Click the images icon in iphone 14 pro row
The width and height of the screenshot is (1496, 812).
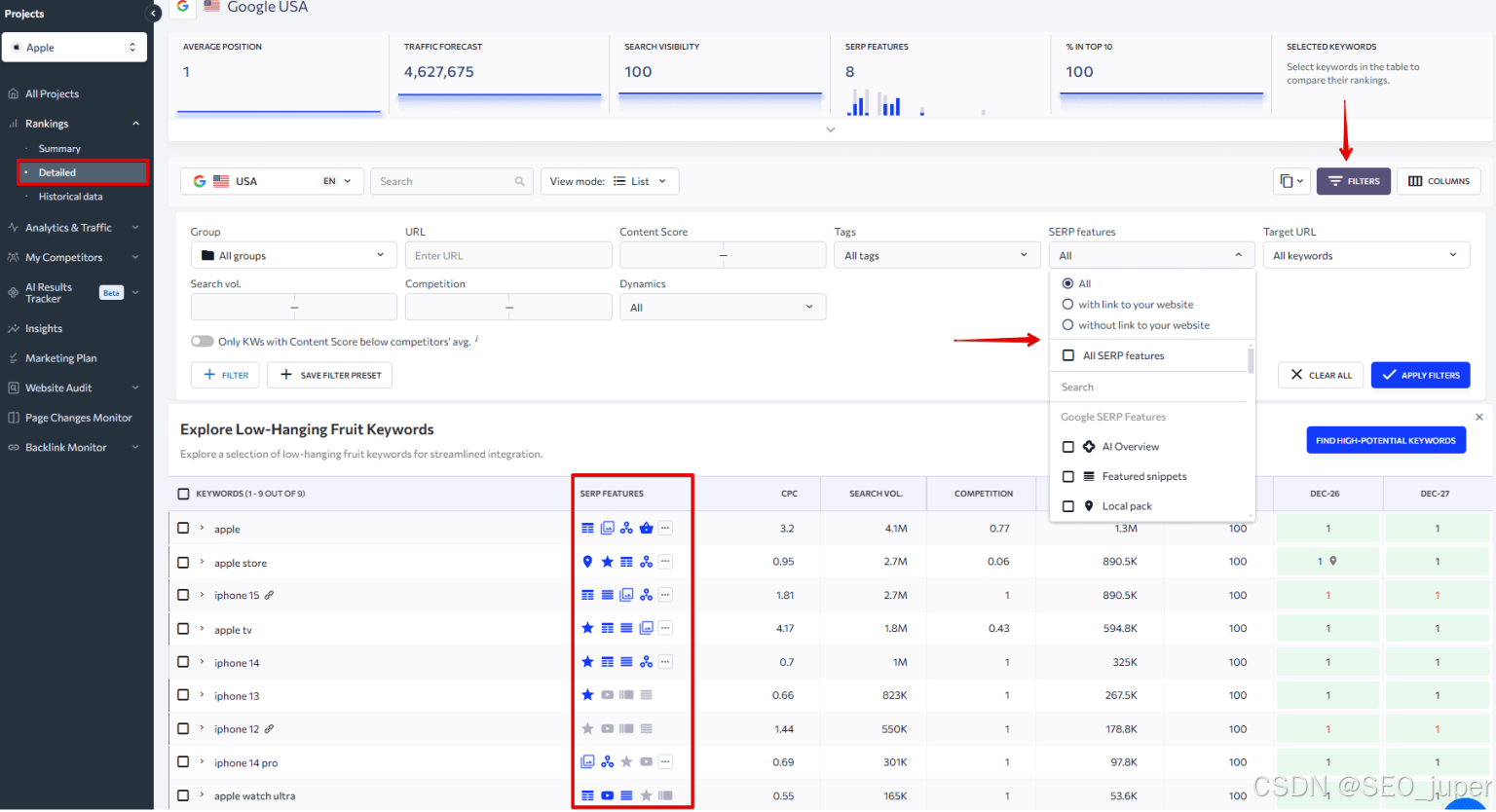pyautogui.click(x=587, y=762)
